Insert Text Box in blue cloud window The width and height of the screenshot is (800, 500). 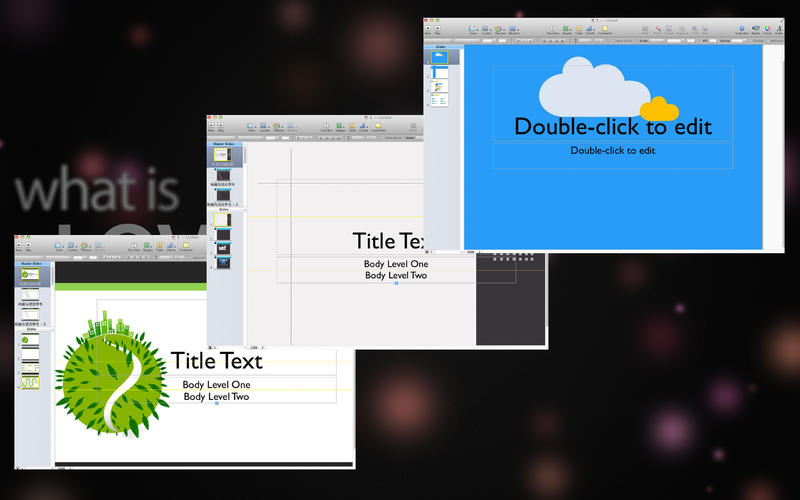[x=553, y=29]
